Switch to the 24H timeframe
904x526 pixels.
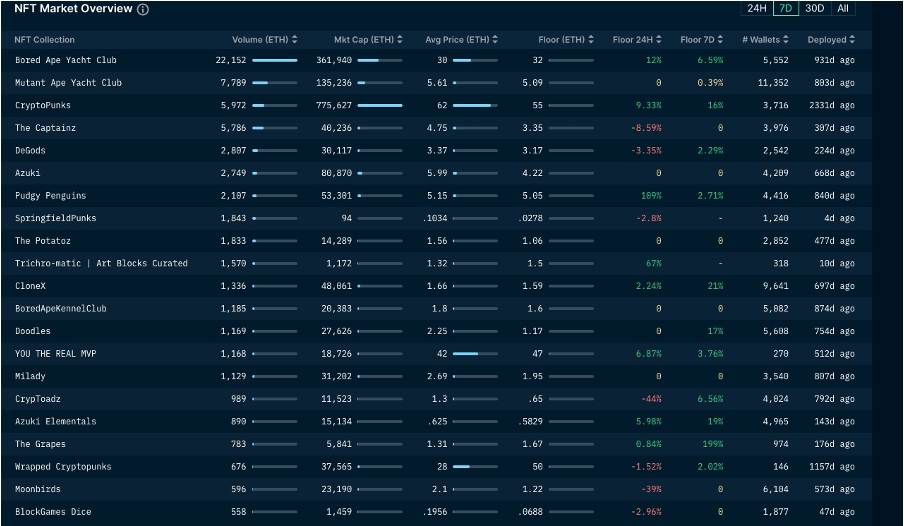pos(757,9)
